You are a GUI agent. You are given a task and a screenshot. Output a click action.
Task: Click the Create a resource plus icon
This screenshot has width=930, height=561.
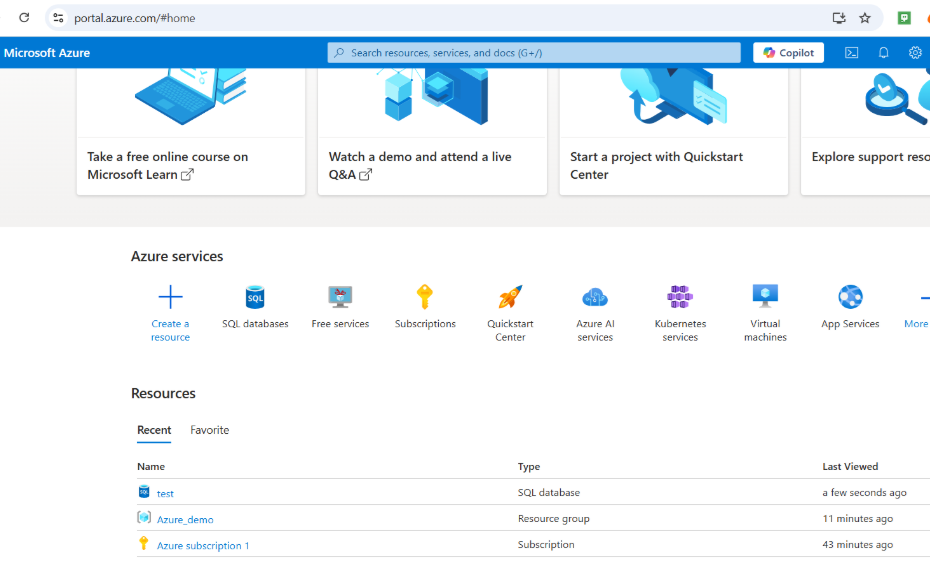click(170, 297)
